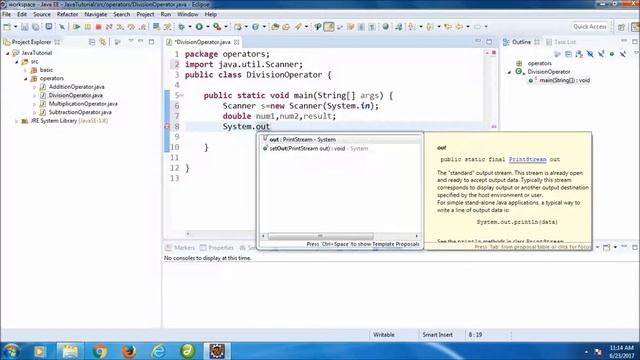
Task: Open the Window menu
Action: click(x=188, y=14)
